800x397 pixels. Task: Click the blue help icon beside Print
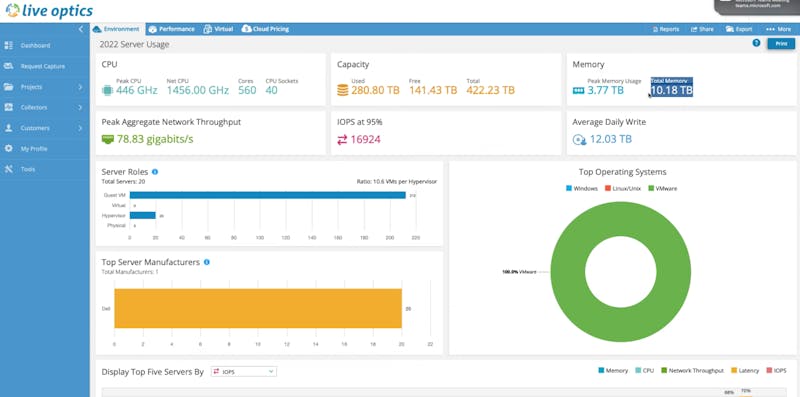[x=756, y=43]
